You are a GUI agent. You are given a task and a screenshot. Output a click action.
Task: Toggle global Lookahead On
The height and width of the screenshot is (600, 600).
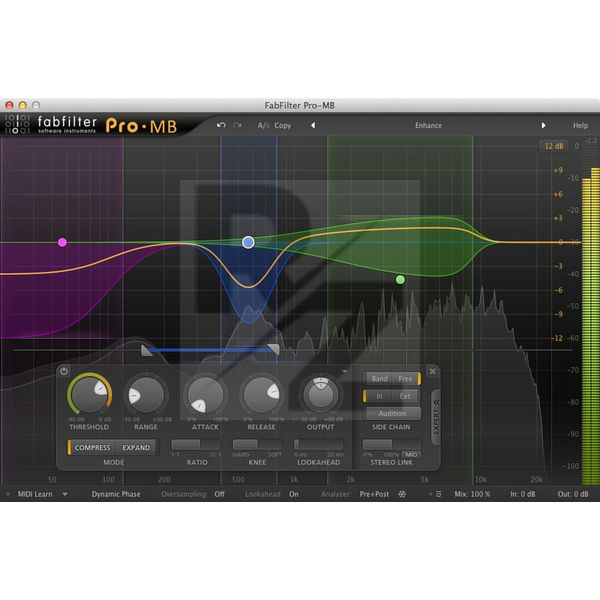[x=293, y=494]
